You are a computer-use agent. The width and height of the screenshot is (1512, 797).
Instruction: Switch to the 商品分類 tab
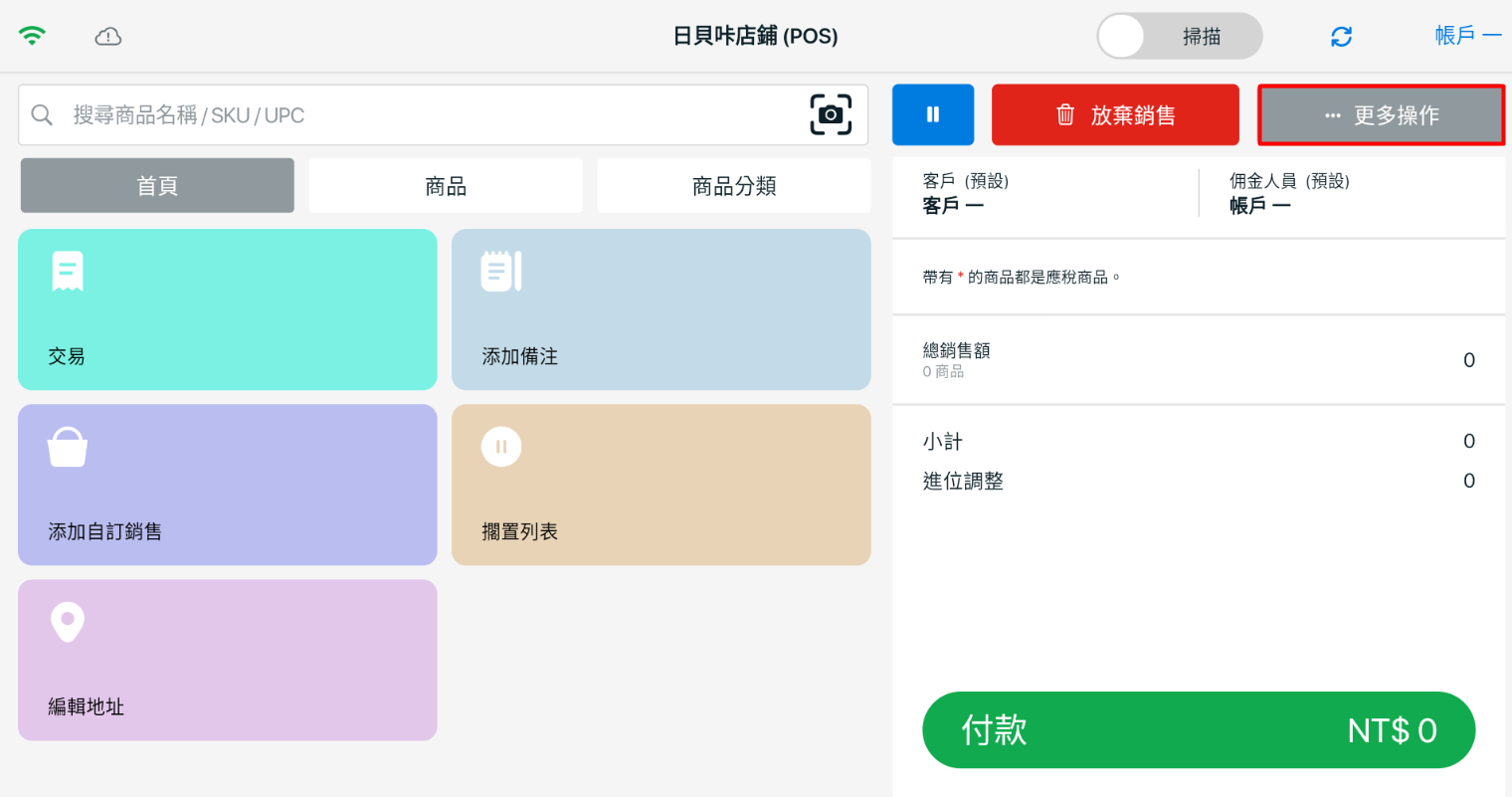pyautogui.click(x=733, y=186)
